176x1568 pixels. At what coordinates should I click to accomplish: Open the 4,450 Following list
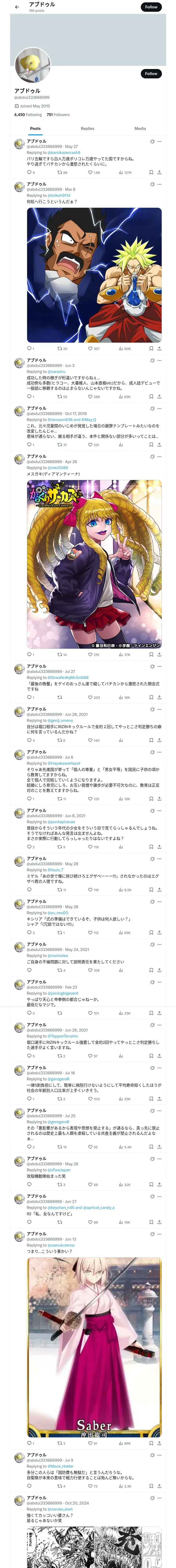[28, 114]
